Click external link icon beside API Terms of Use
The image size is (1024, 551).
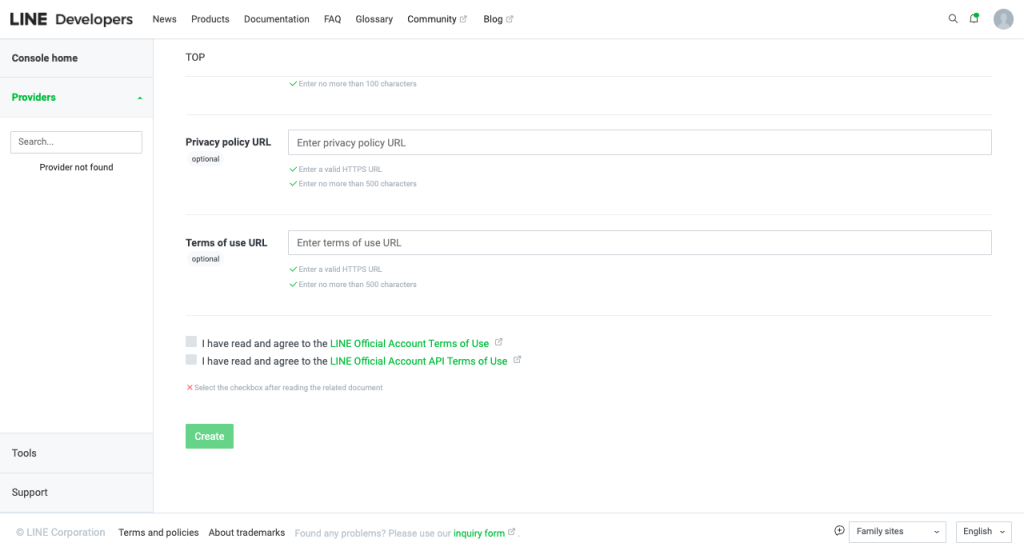coord(517,360)
